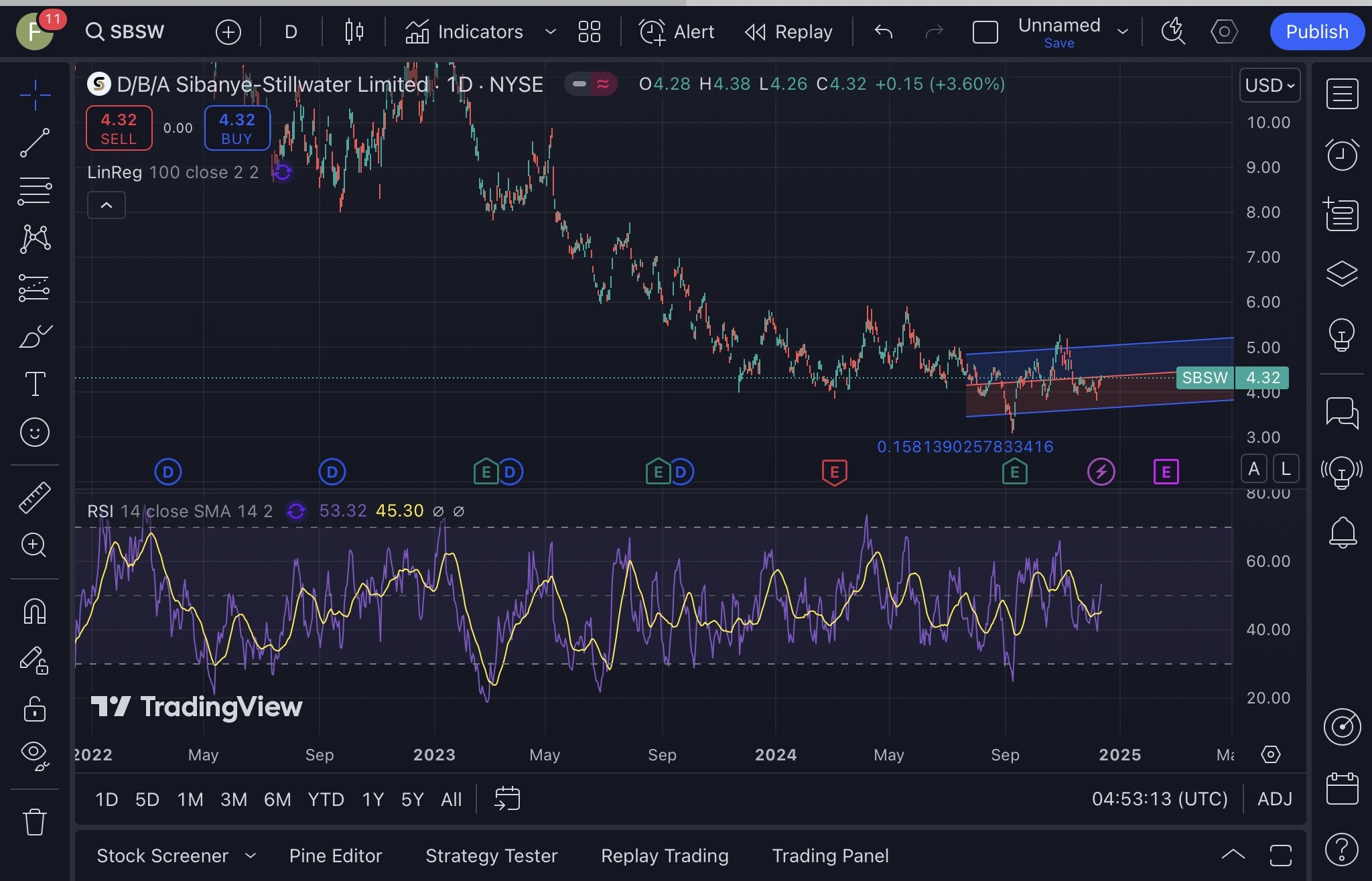Set the time range to 5Y
This screenshot has height=881, width=1372.
coord(413,799)
